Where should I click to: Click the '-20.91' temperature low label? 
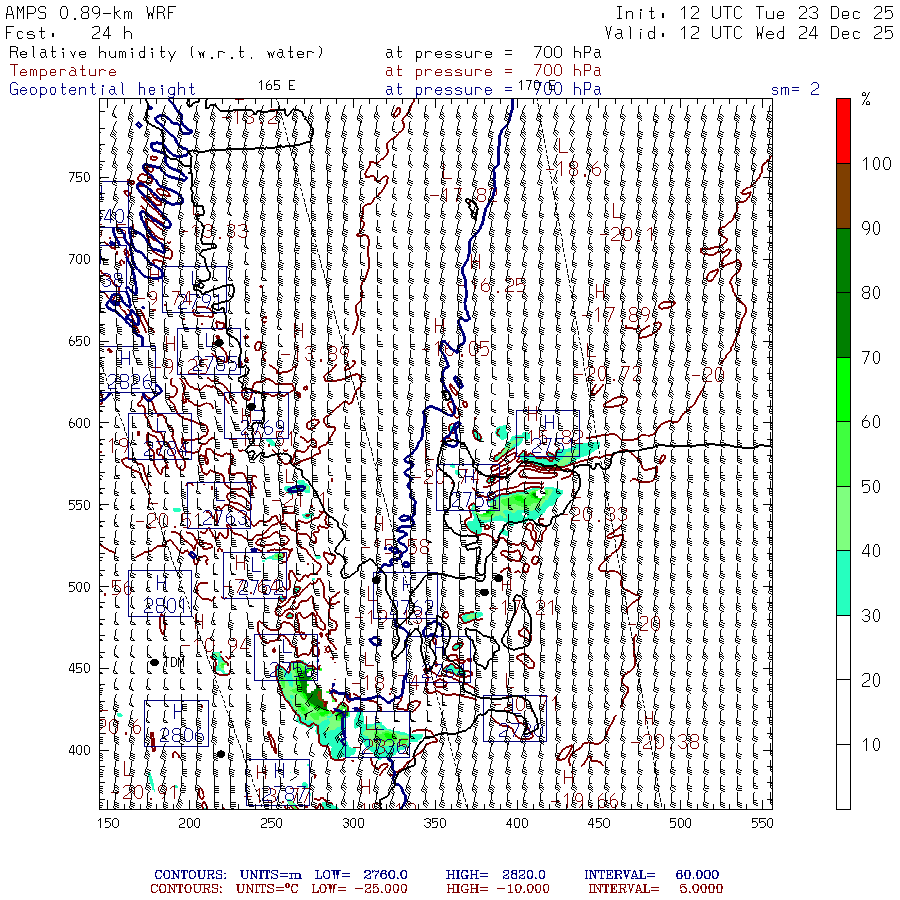(145, 792)
